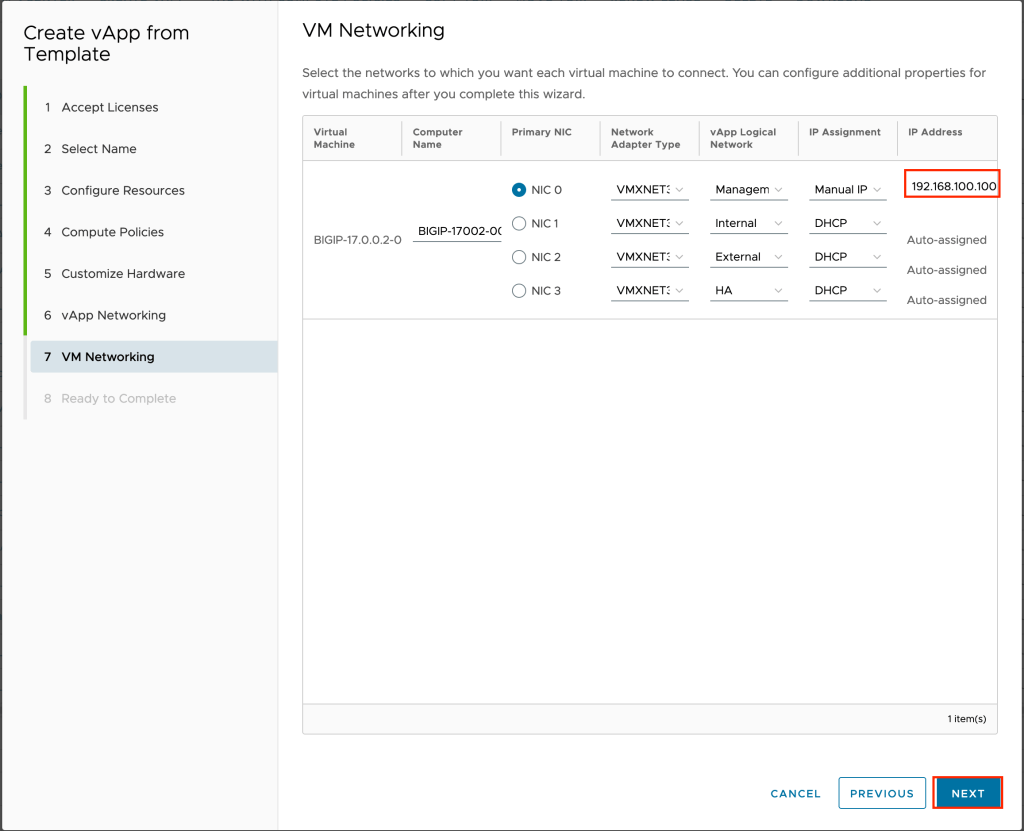
Task: Select NIC 2 as primary NIC
Action: point(518,257)
